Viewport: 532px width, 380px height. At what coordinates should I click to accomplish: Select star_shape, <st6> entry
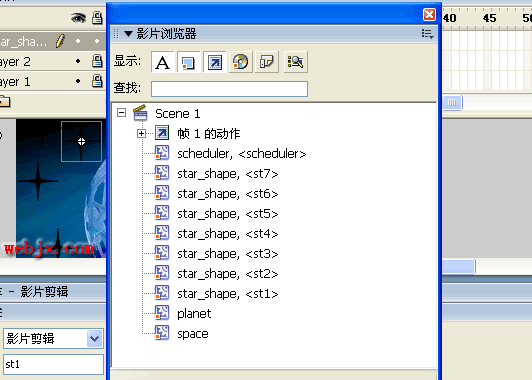[x=228, y=194]
